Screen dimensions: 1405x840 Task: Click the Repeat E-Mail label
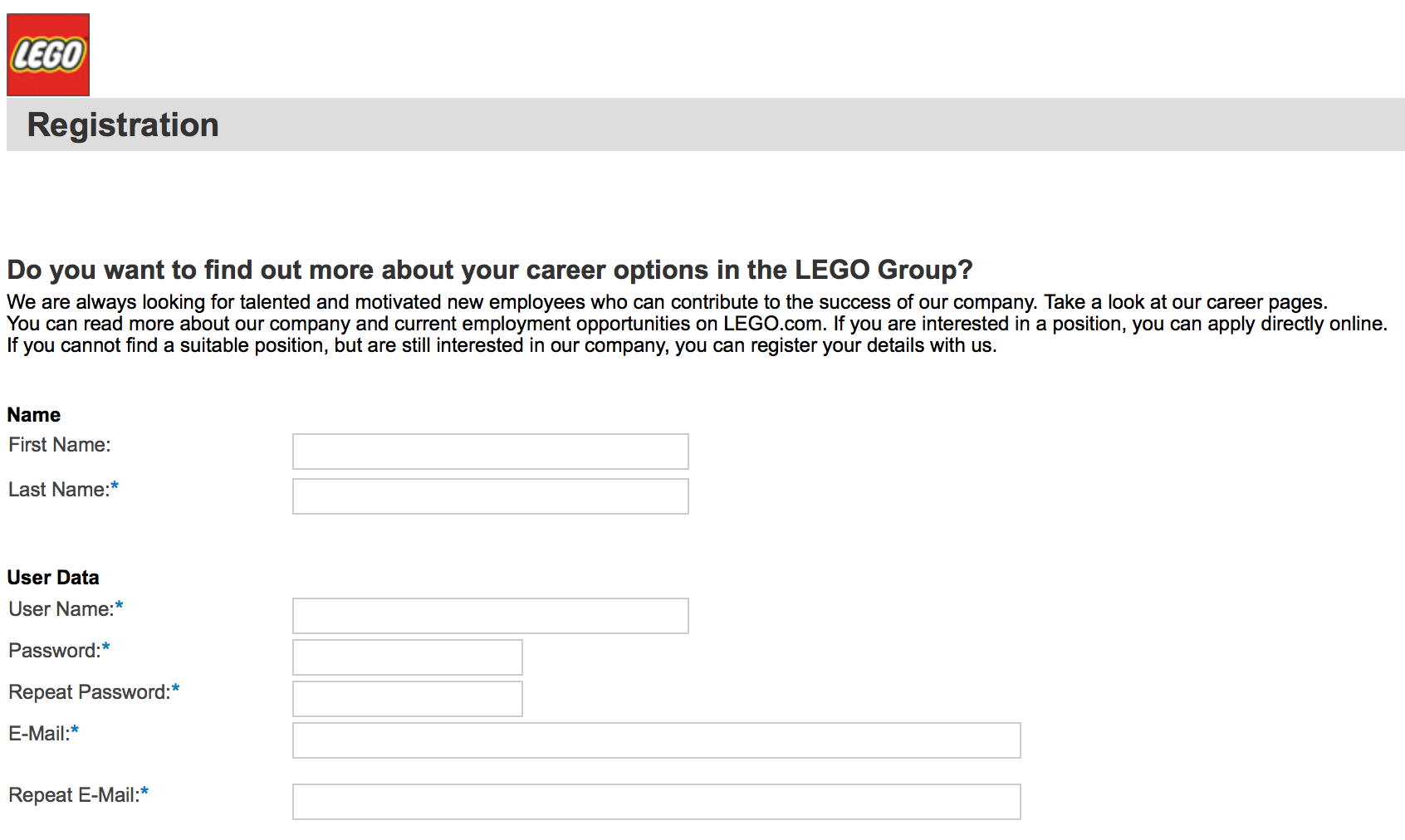(73, 795)
